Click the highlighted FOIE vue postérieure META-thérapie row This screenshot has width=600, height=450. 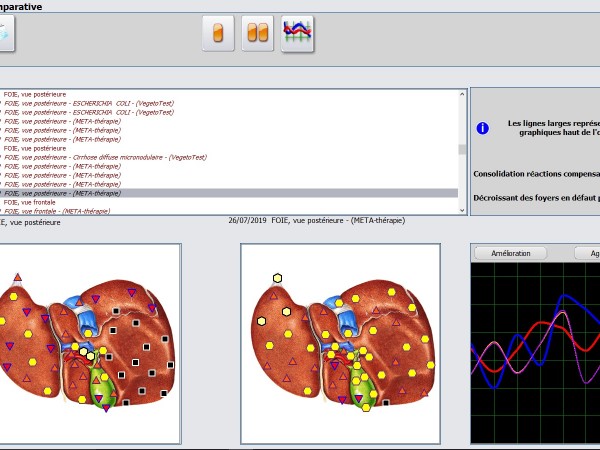[68, 193]
